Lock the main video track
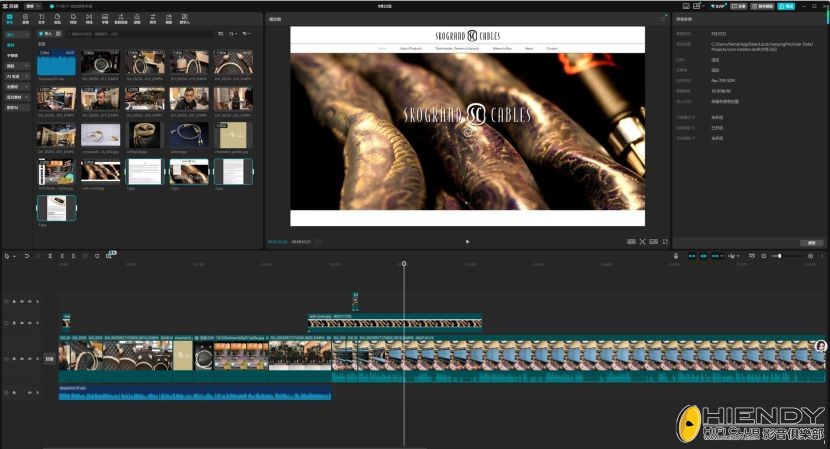The width and height of the screenshot is (830, 449). 14,358
